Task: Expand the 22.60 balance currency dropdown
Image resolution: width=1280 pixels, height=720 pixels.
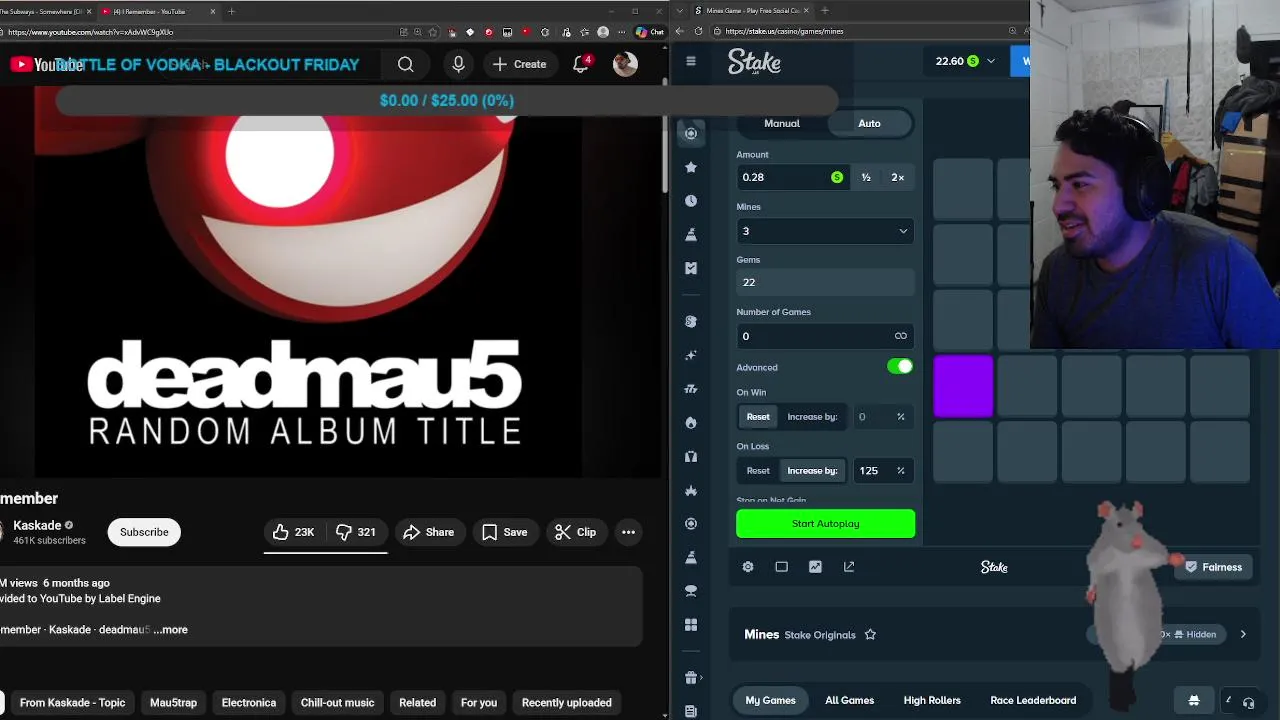Action: 965,61
